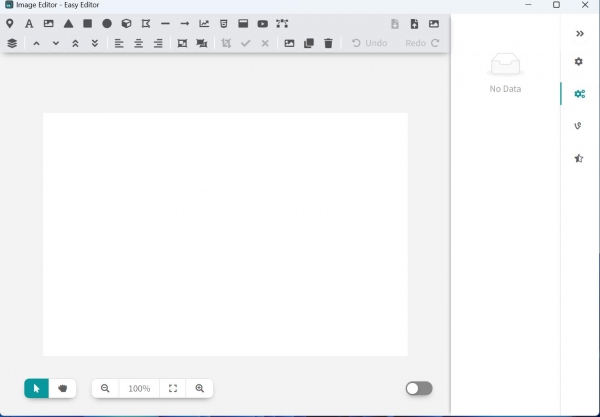600x417 pixels.
Task: Click the white canvas area
Action: [x=225, y=235]
